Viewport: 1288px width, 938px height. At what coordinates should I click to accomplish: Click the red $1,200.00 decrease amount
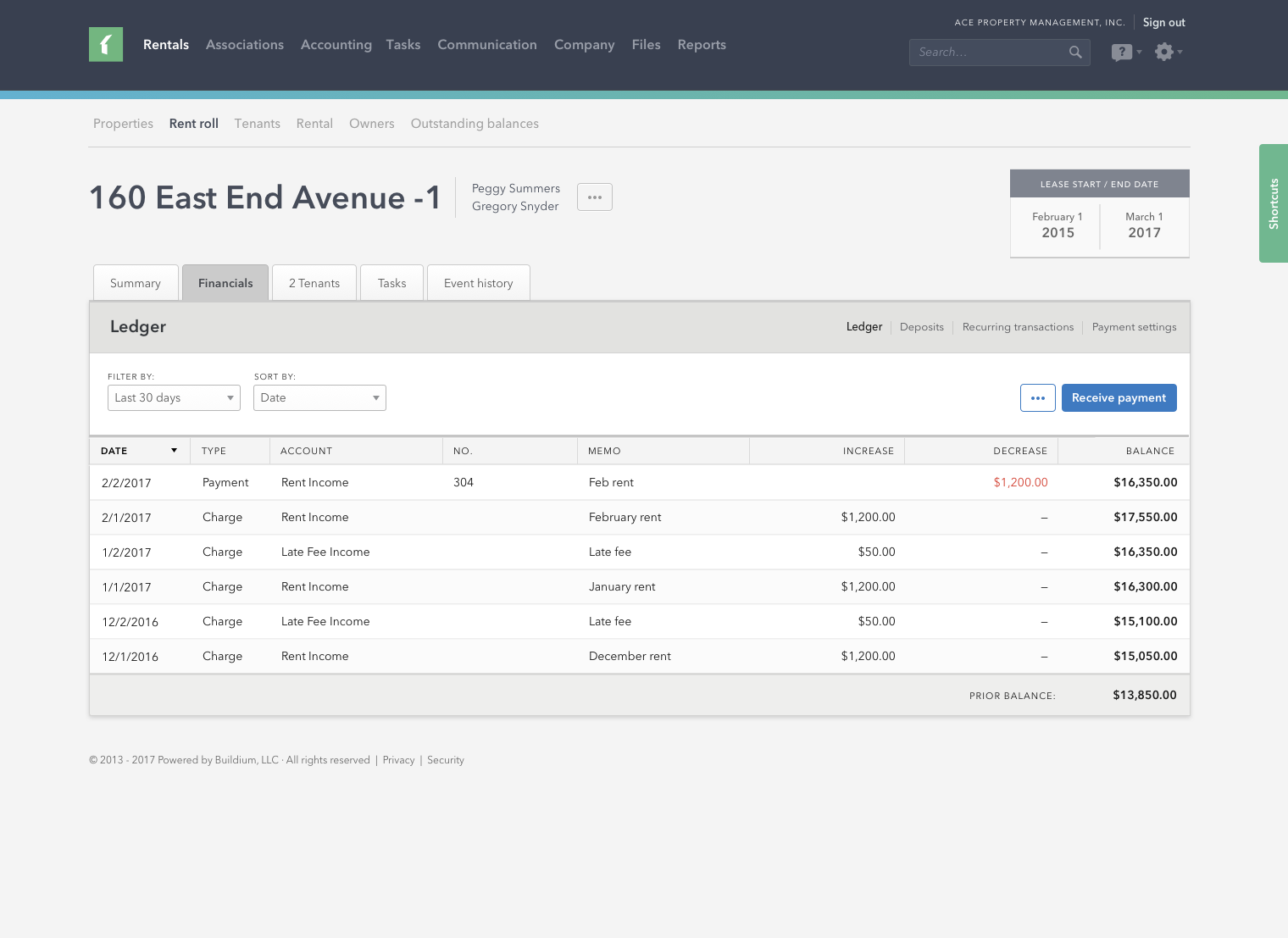1020,482
